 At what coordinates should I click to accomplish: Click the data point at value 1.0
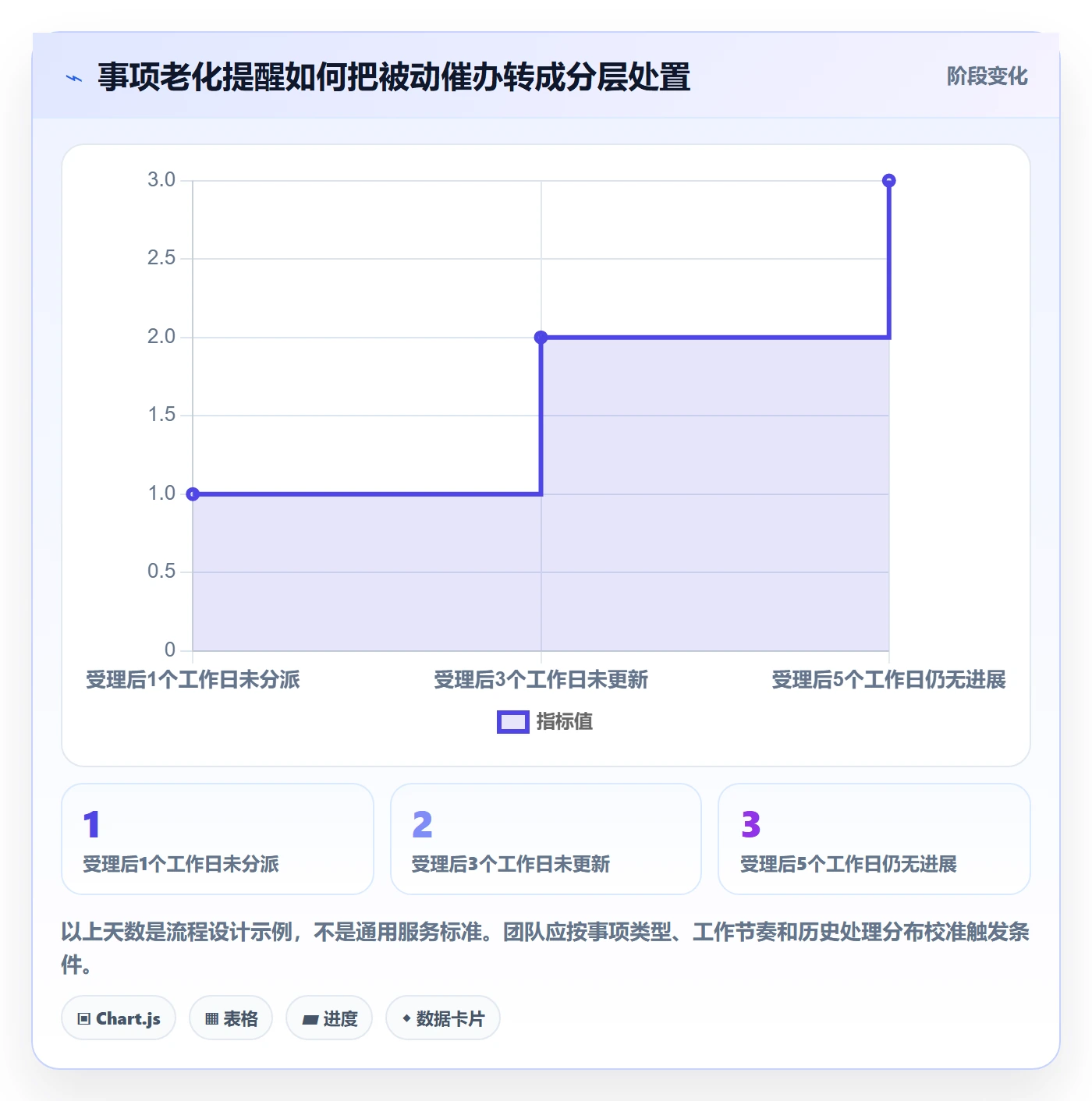[x=193, y=494]
